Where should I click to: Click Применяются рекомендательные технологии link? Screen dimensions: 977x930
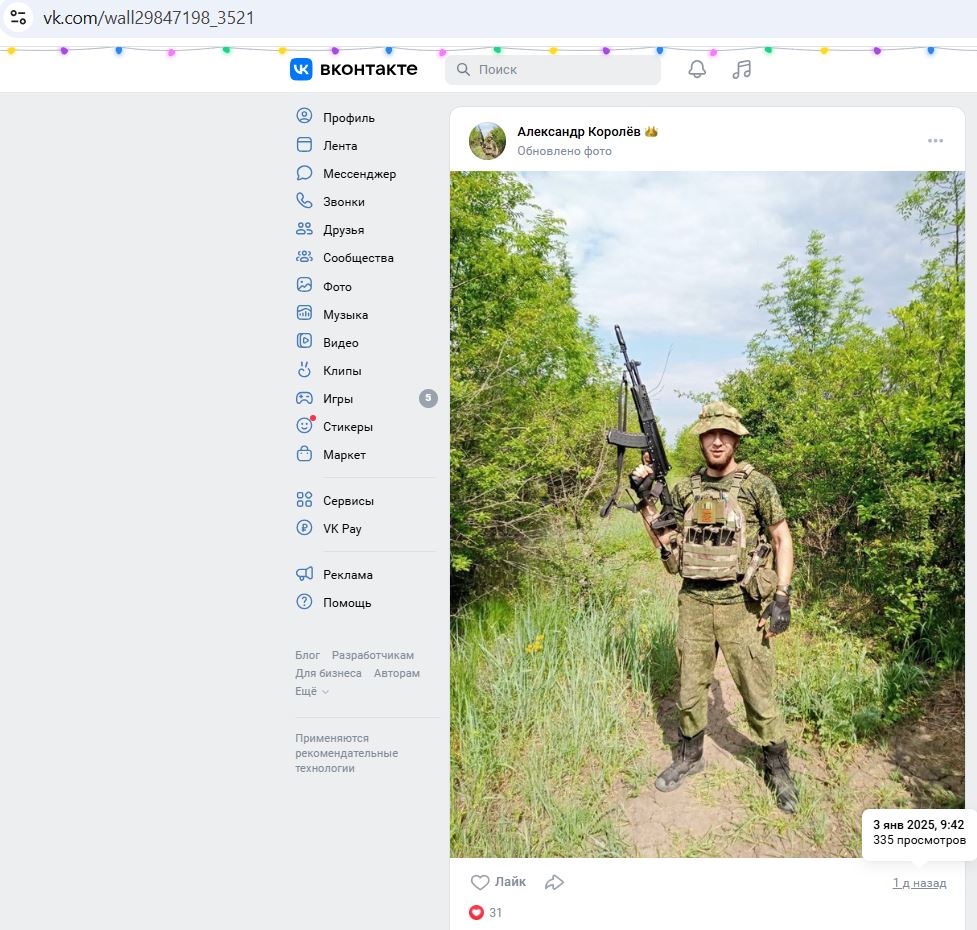pyautogui.click(x=346, y=753)
